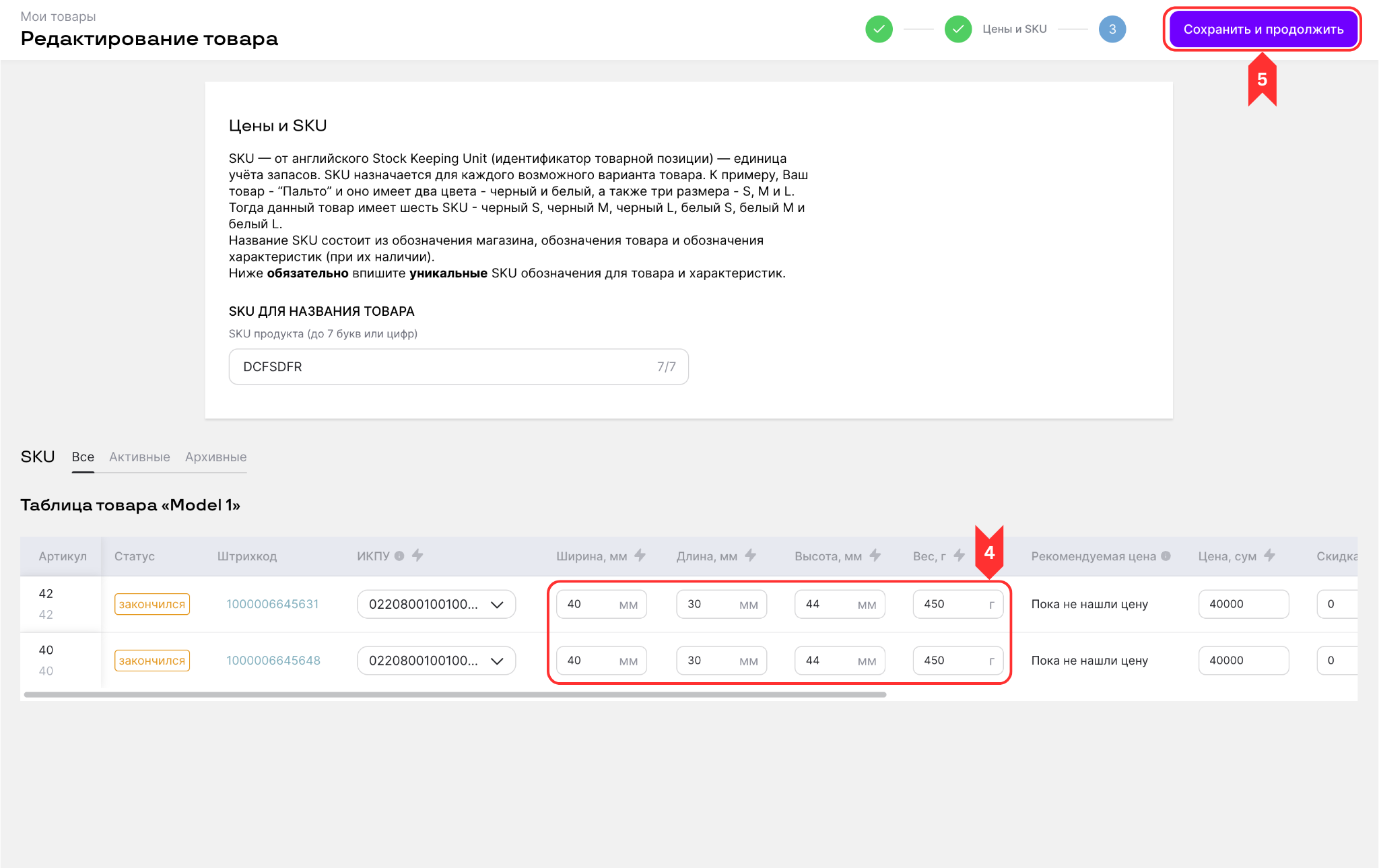Click the lightning icon beside Цена, сум

click(x=1269, y=556)
